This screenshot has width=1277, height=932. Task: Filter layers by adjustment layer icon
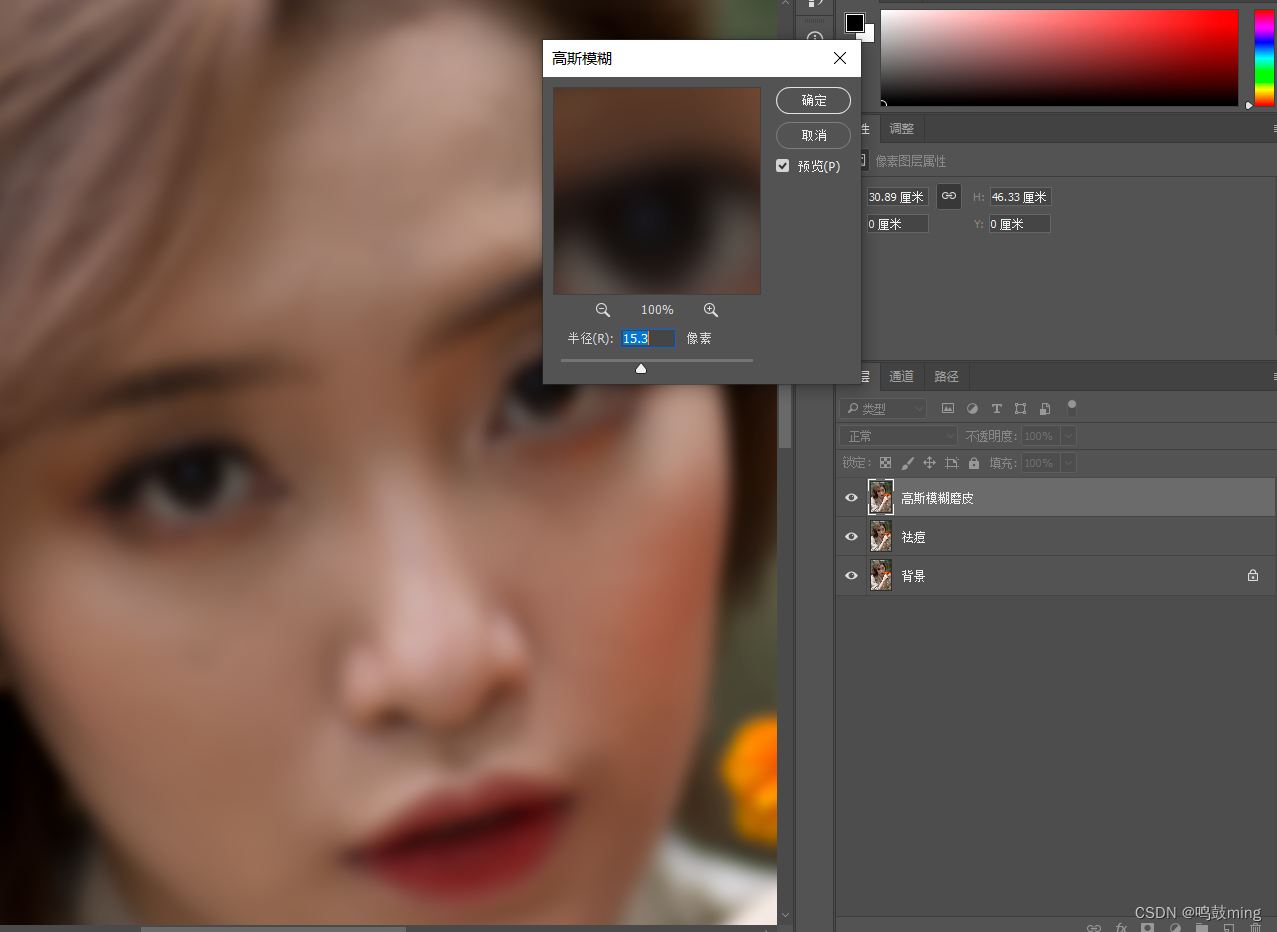click(972, 408)
